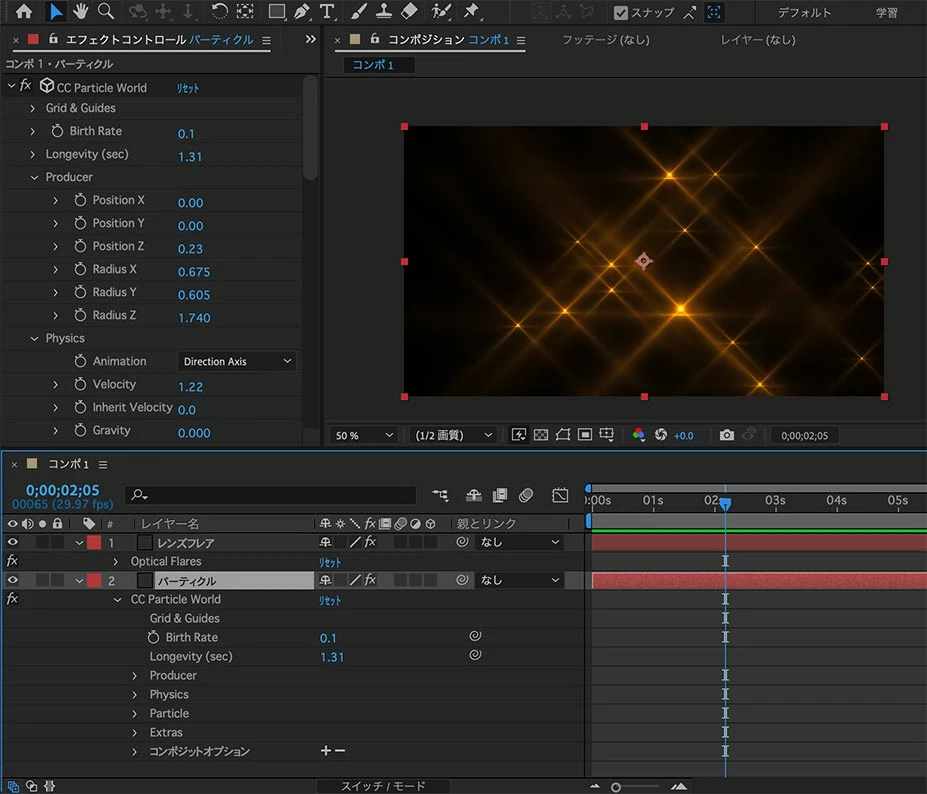Viewport: 927px width, 794px height.
Task: Click the Home icon
Action: tap(24, 12)
